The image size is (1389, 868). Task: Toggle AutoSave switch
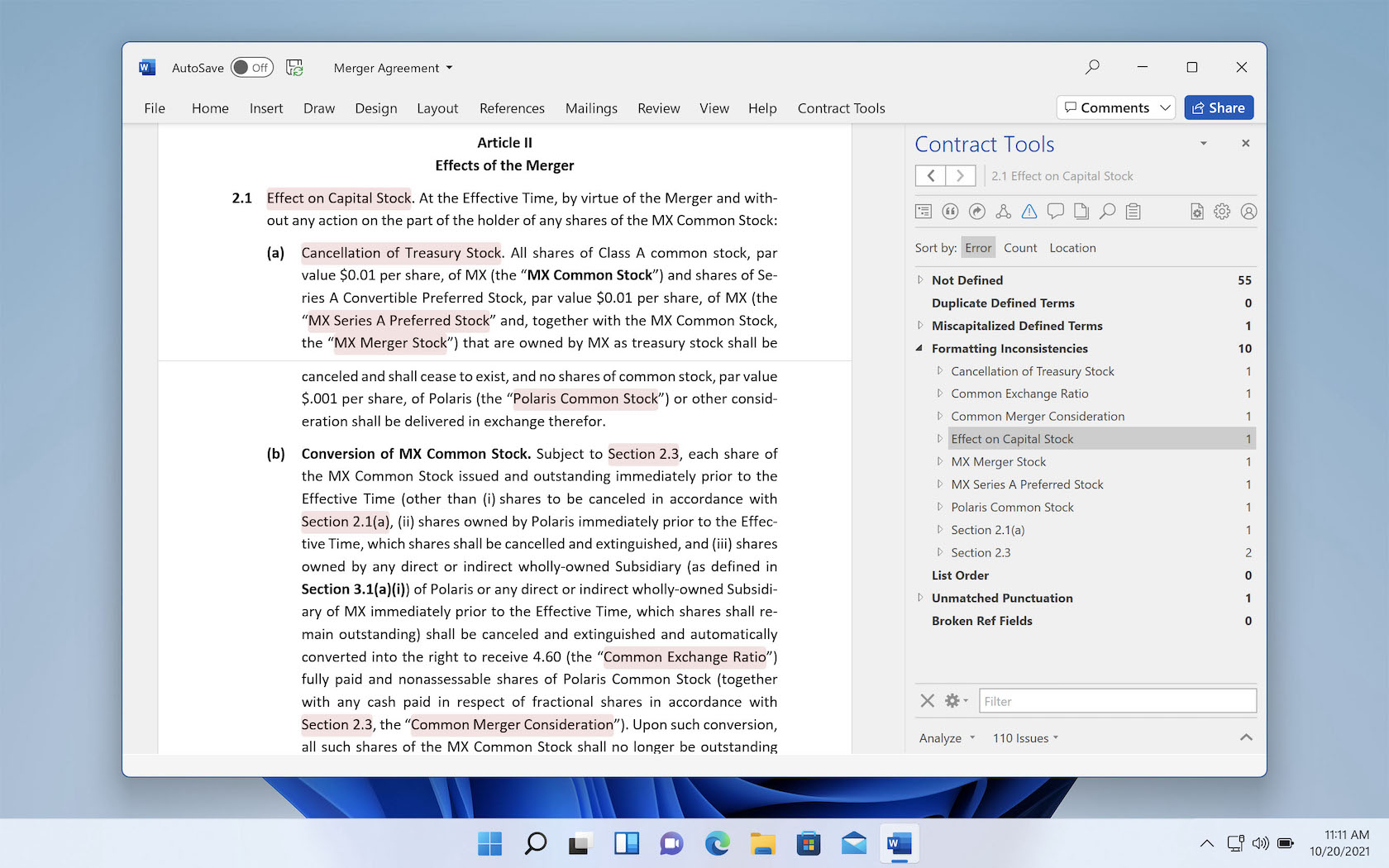coord(252,68)
